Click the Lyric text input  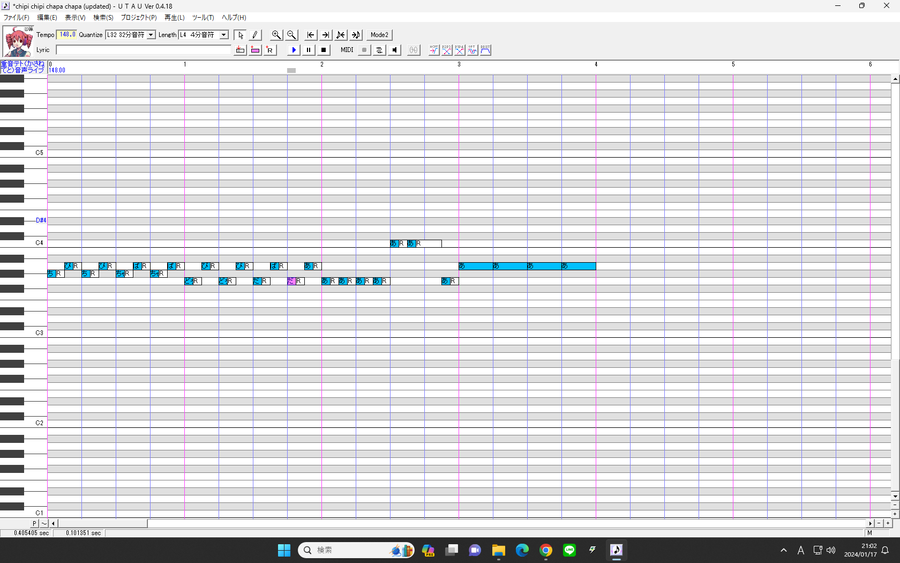click(143, 50)
